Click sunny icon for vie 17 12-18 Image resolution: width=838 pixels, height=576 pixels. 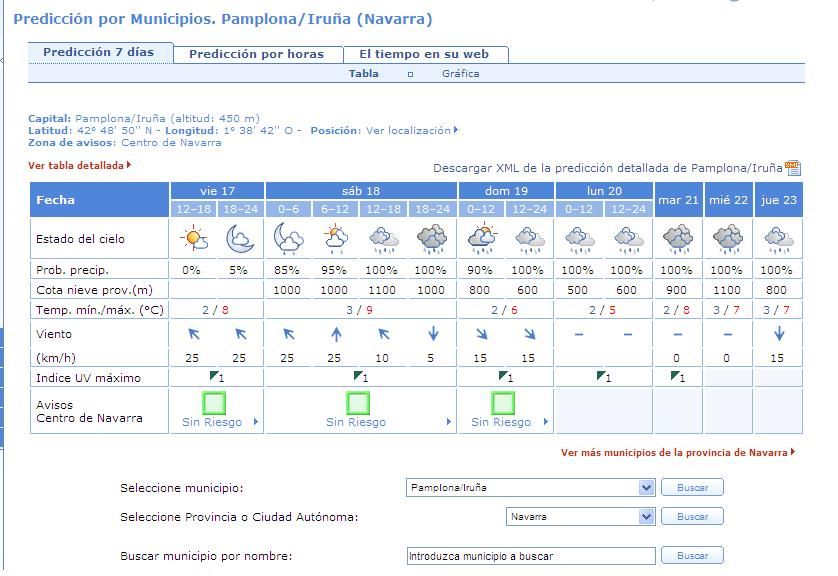point(193,238)
